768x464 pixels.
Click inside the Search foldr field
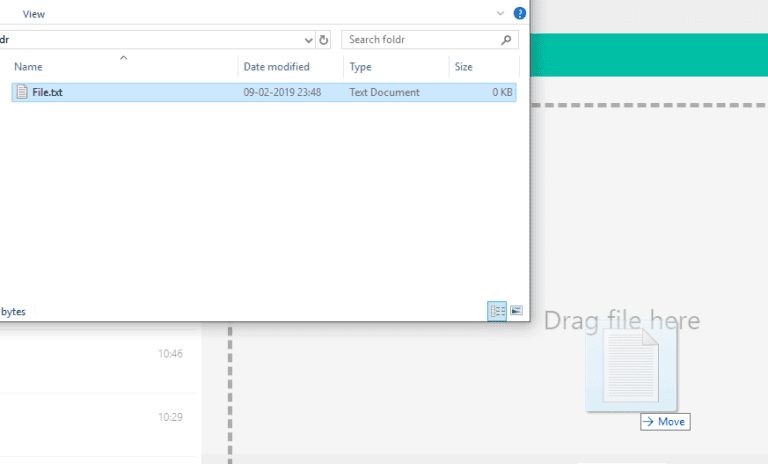(x=418, y=40)
